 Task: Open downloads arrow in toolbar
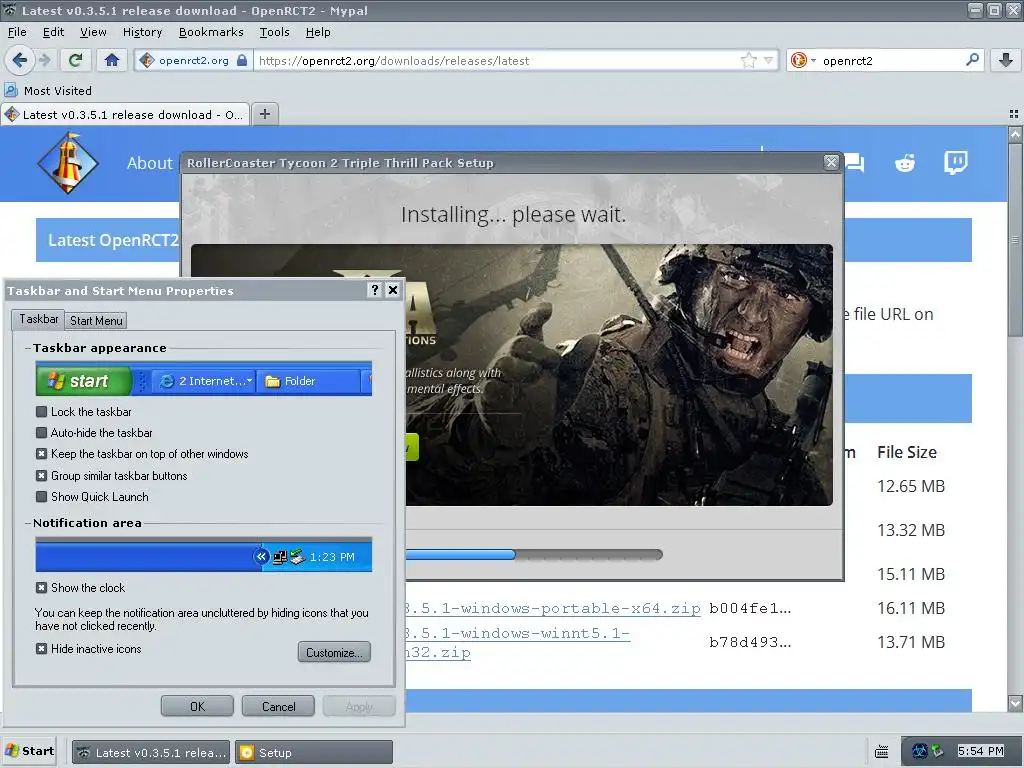coord(1006,61)
